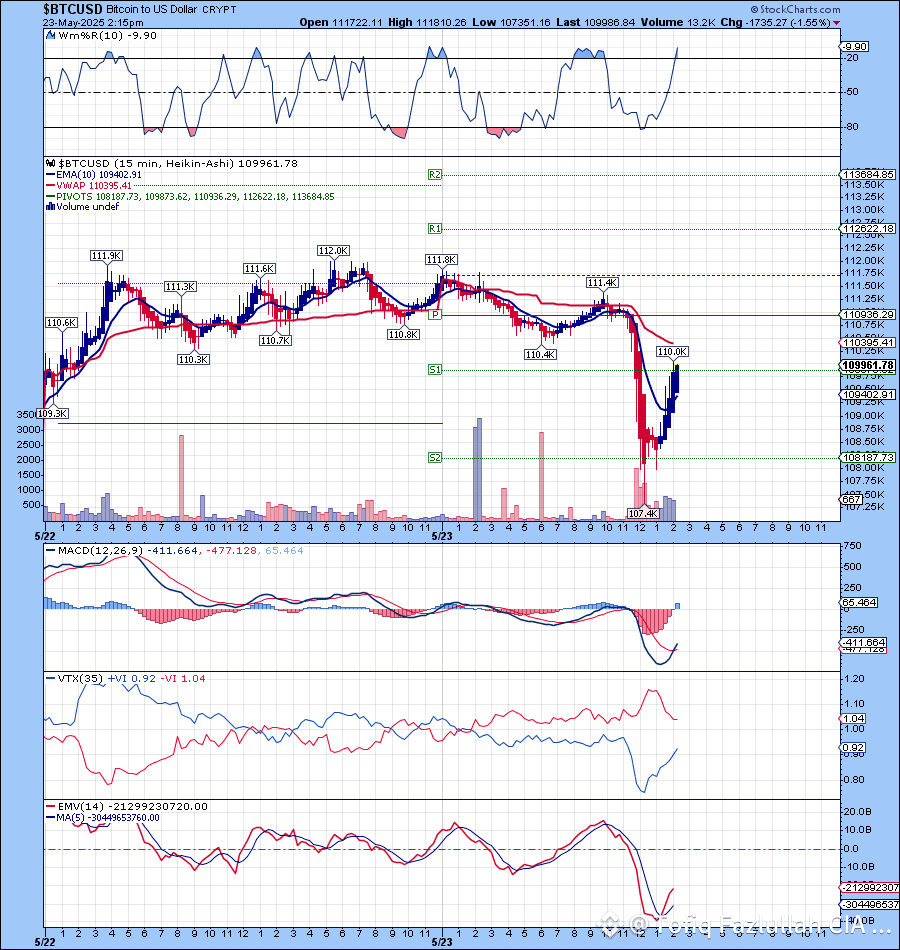The width and height of the screenshot is (900, 950).
Task: Select the Open 111722.11 value
Action: [x=341, y=22]
